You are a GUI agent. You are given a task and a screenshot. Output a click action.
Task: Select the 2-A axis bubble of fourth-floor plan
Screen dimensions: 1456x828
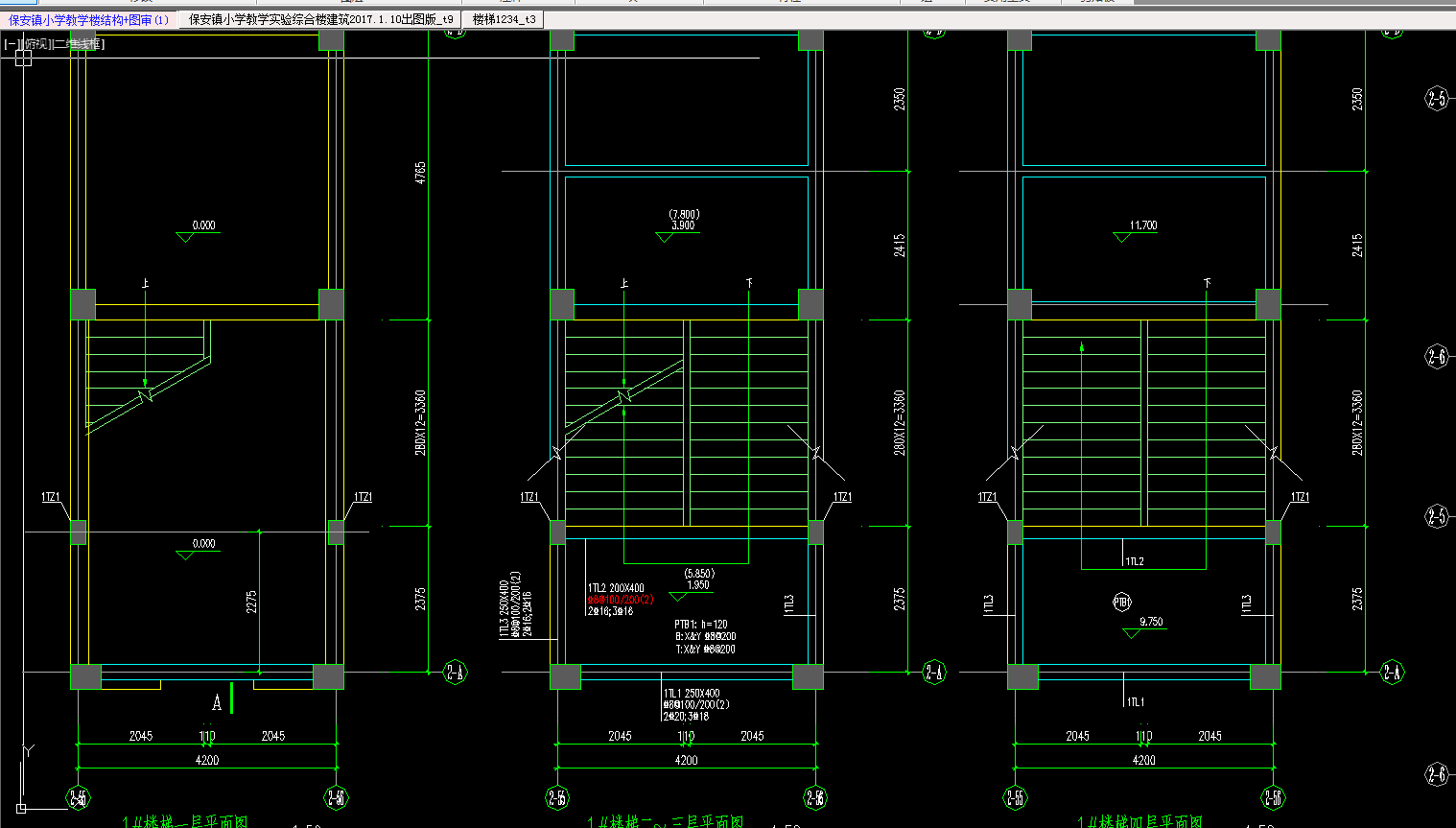[x=1392, y=673]
